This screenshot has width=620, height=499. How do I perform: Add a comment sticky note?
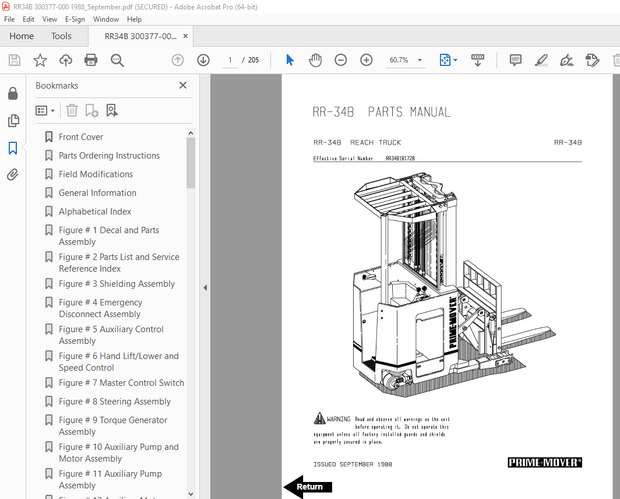pyautogui.click(x=516, y=60)
